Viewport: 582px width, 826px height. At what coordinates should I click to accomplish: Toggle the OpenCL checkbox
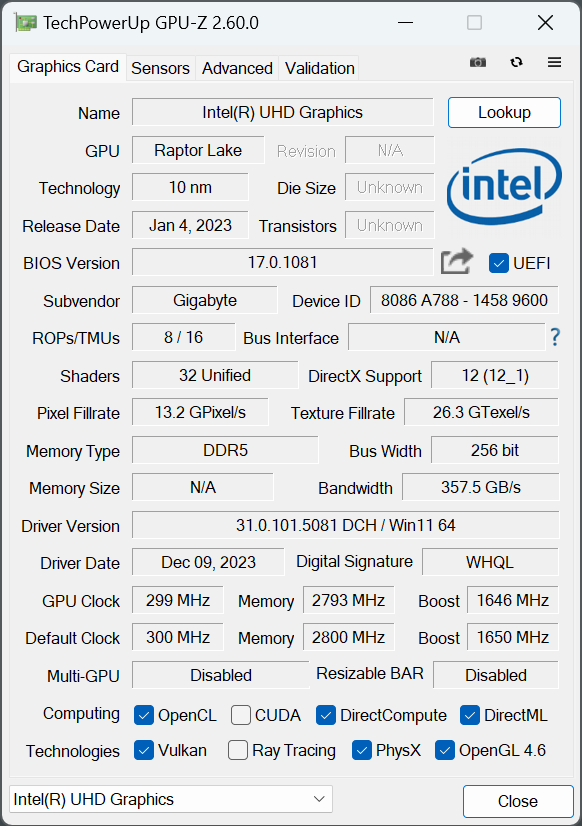(x=144, y=715)
